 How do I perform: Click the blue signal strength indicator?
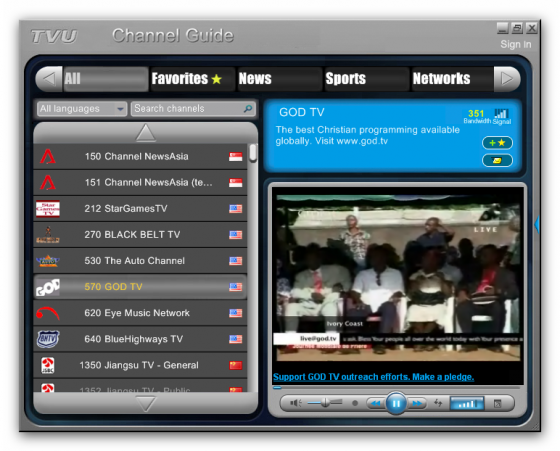point(467,404)
